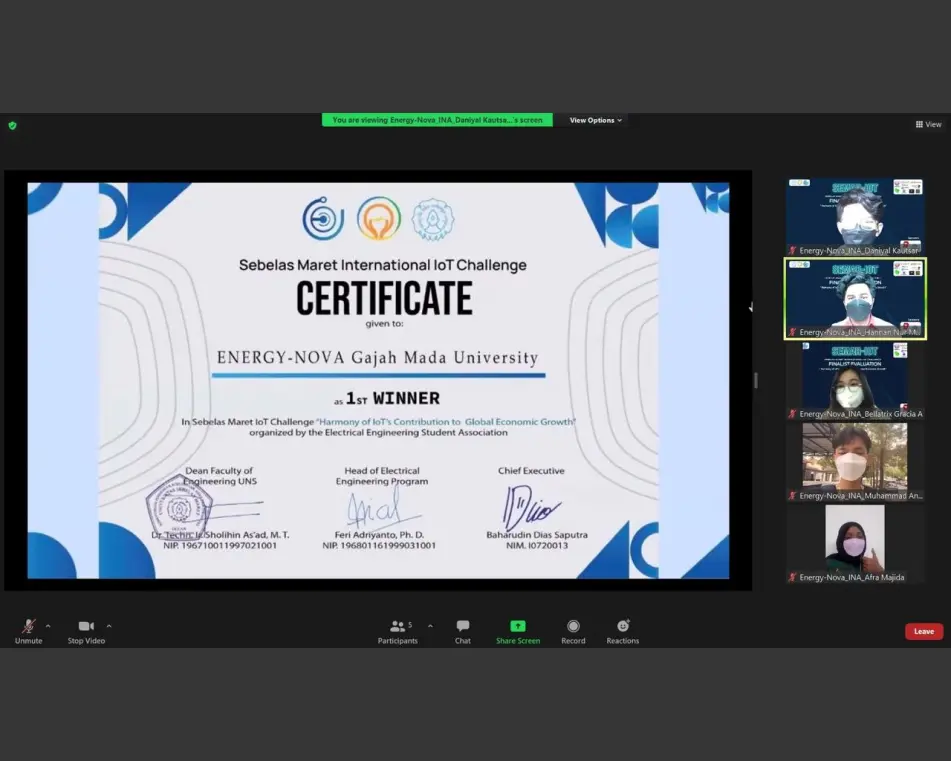951x761 pixels.
Task: Click the name label "Energy-Nova_INA_Afra Majida"
Action: click(852, 578)
